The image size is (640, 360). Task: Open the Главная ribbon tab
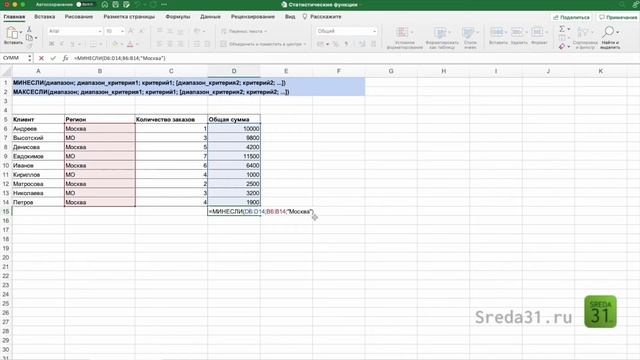pyautogui.click(x=14, y=17)
